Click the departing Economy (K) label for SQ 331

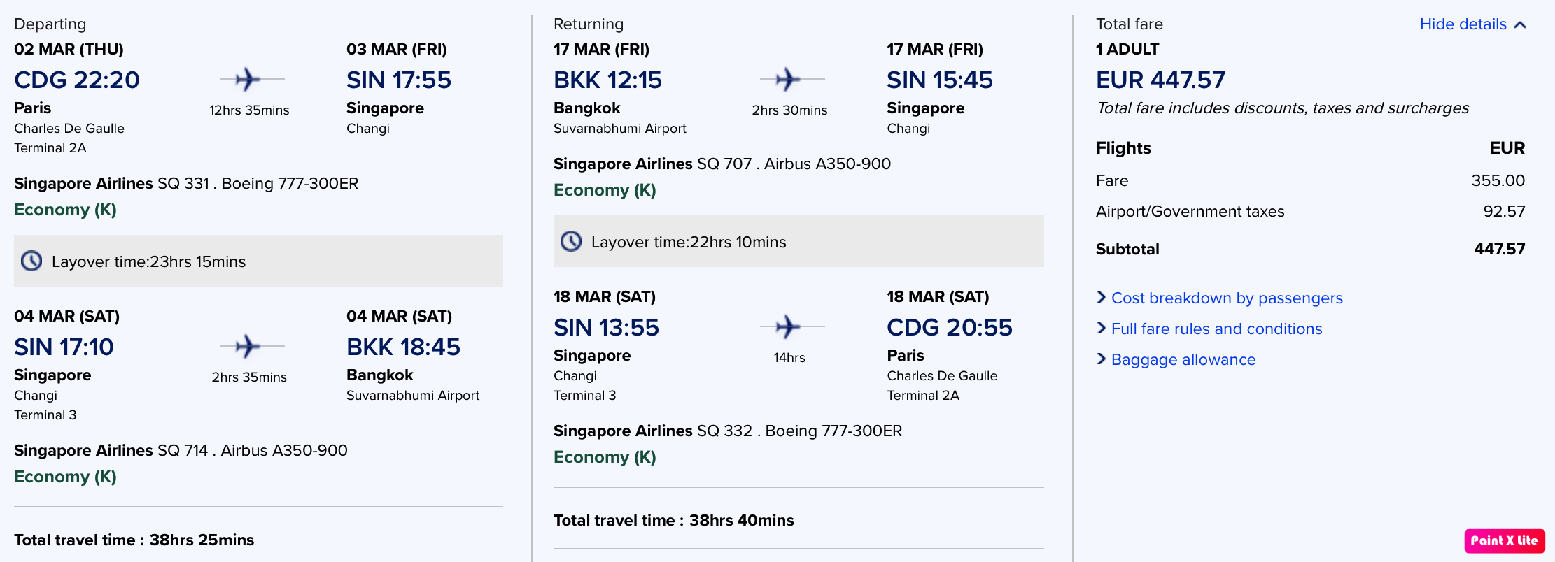pyautogui.click(x=65, y=209)
